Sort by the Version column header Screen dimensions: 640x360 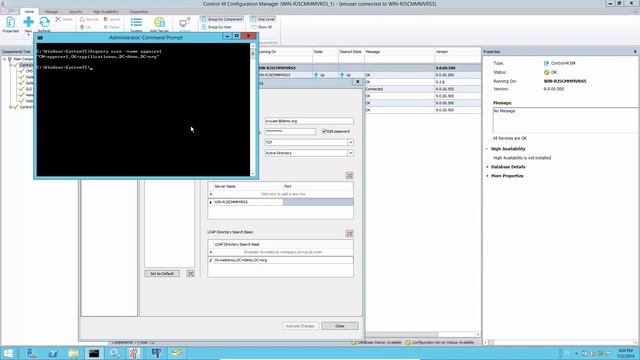pyautogui.click(x=457, y=52)
